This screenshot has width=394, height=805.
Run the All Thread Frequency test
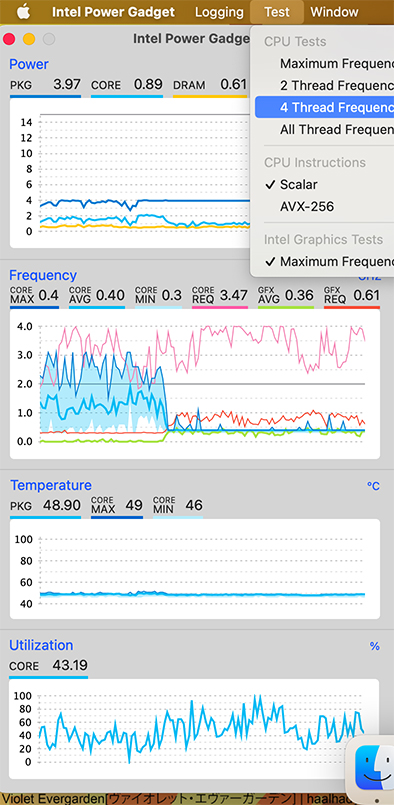324,129
